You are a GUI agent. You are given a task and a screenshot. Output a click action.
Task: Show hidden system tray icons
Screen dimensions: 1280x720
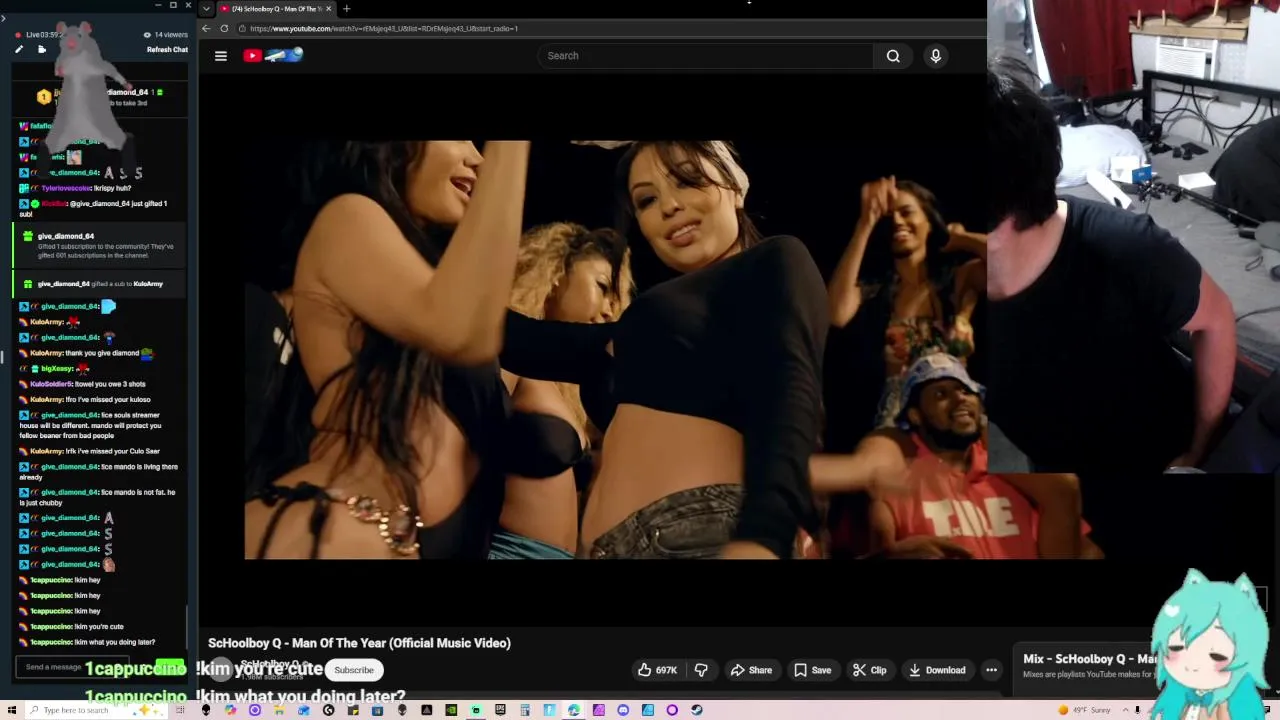click(x=1125, y=710)
